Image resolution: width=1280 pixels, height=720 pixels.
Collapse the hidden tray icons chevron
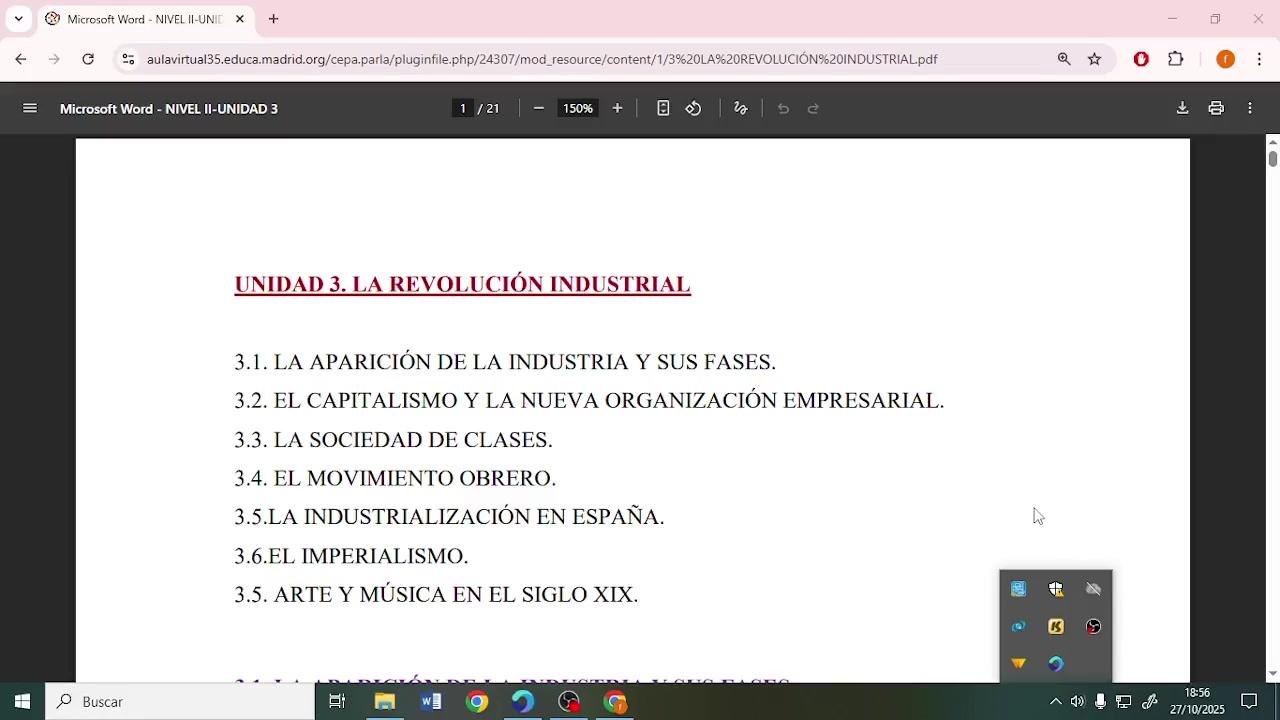point(1055,701)
